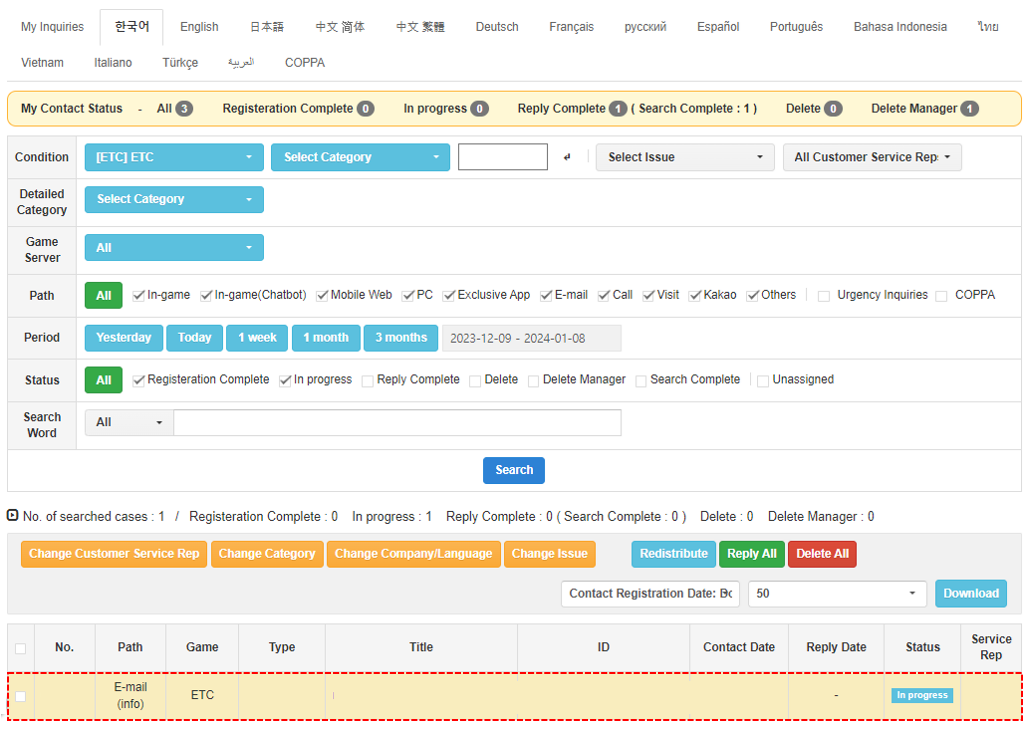
Task: Click the Change Category button
Action: 267,554
